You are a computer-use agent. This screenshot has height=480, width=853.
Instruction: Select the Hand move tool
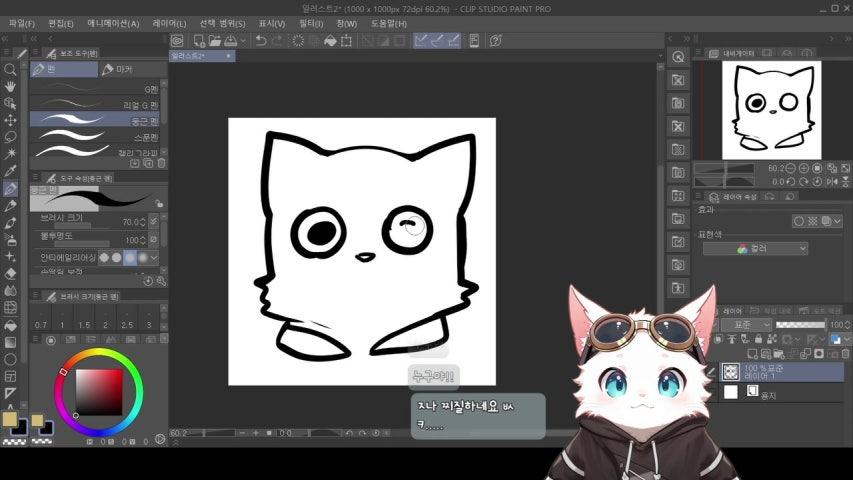coord(10,87)
